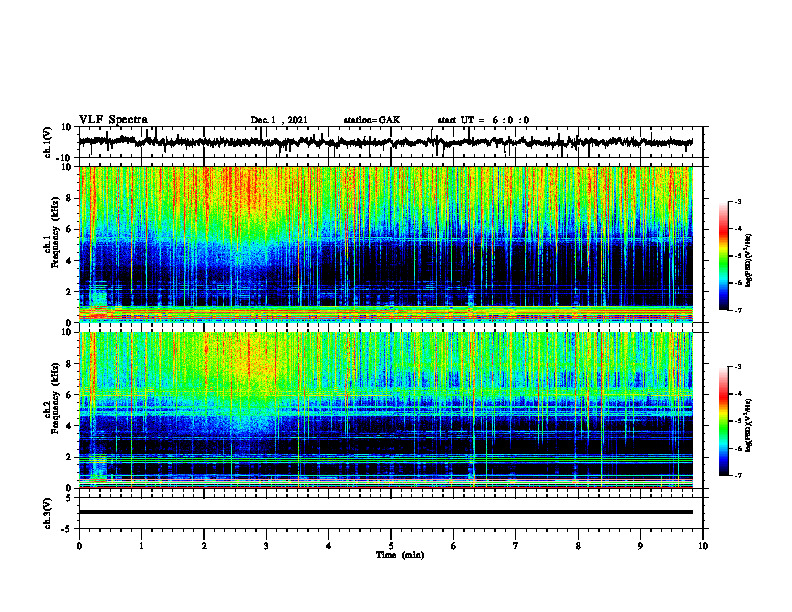The image size is (792, 612).
Task: Click tick label "9" on the time axis
Action: click(x=640, y=546)
